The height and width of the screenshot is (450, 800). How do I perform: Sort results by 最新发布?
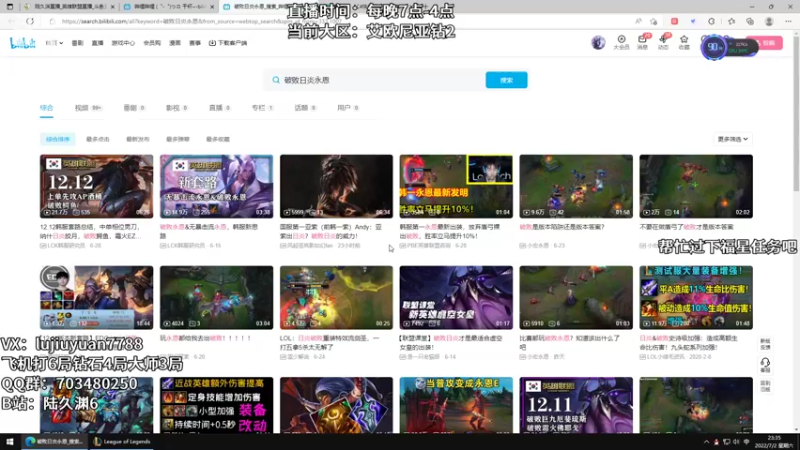(x=138, y=139)
